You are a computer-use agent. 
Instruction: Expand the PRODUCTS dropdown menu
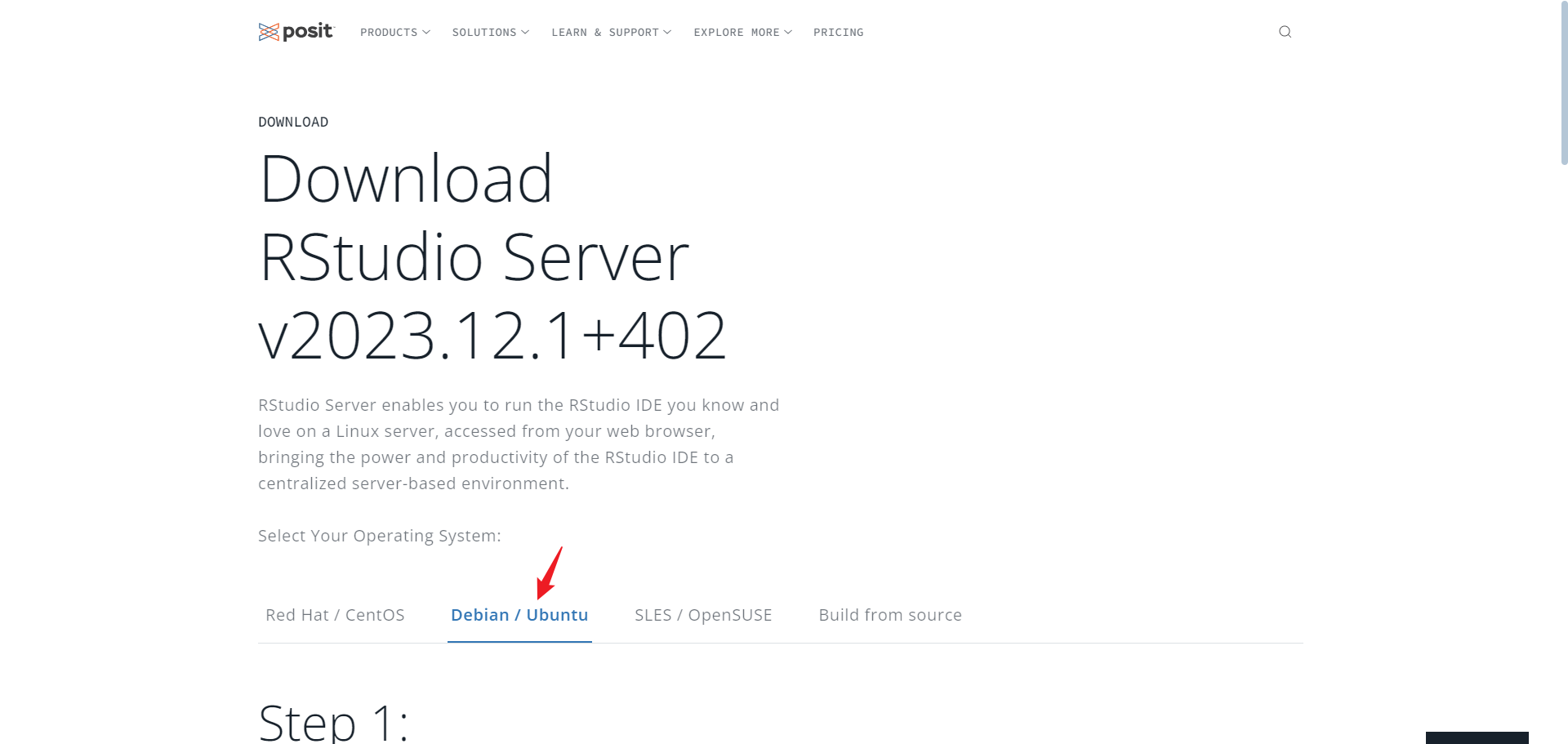394,33
